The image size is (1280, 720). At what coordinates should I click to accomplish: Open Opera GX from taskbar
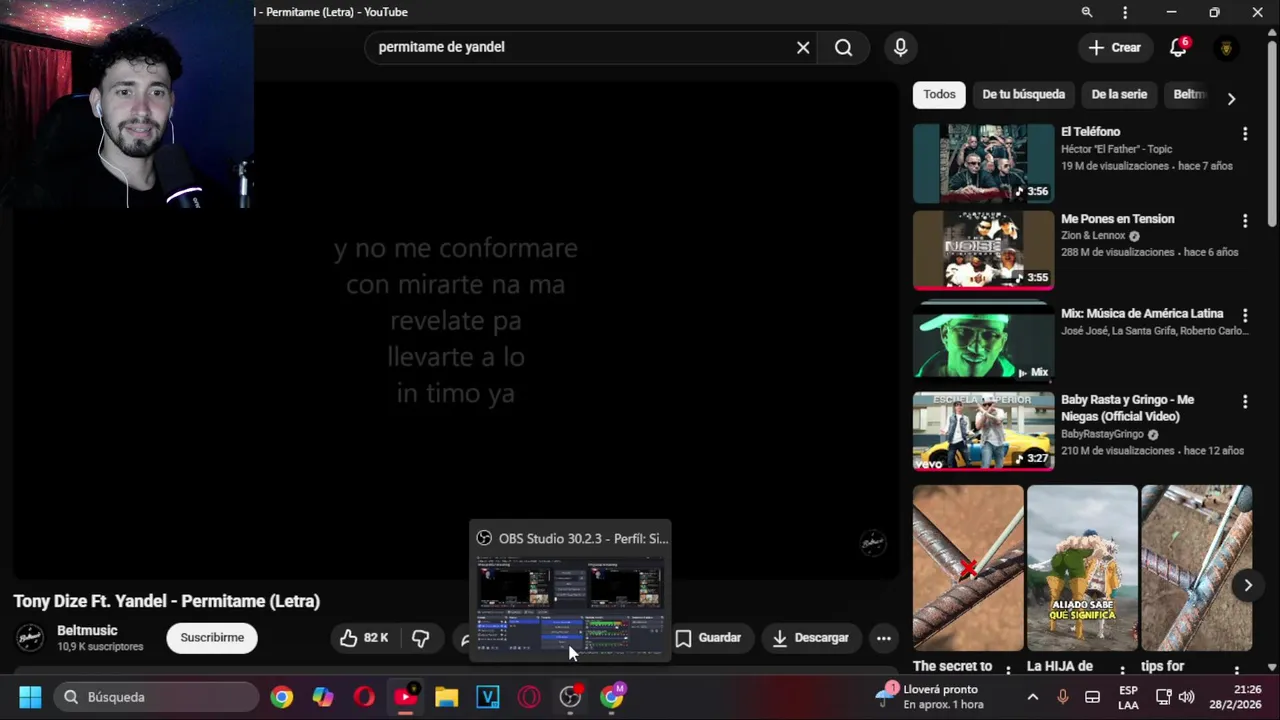click(529, 697)
